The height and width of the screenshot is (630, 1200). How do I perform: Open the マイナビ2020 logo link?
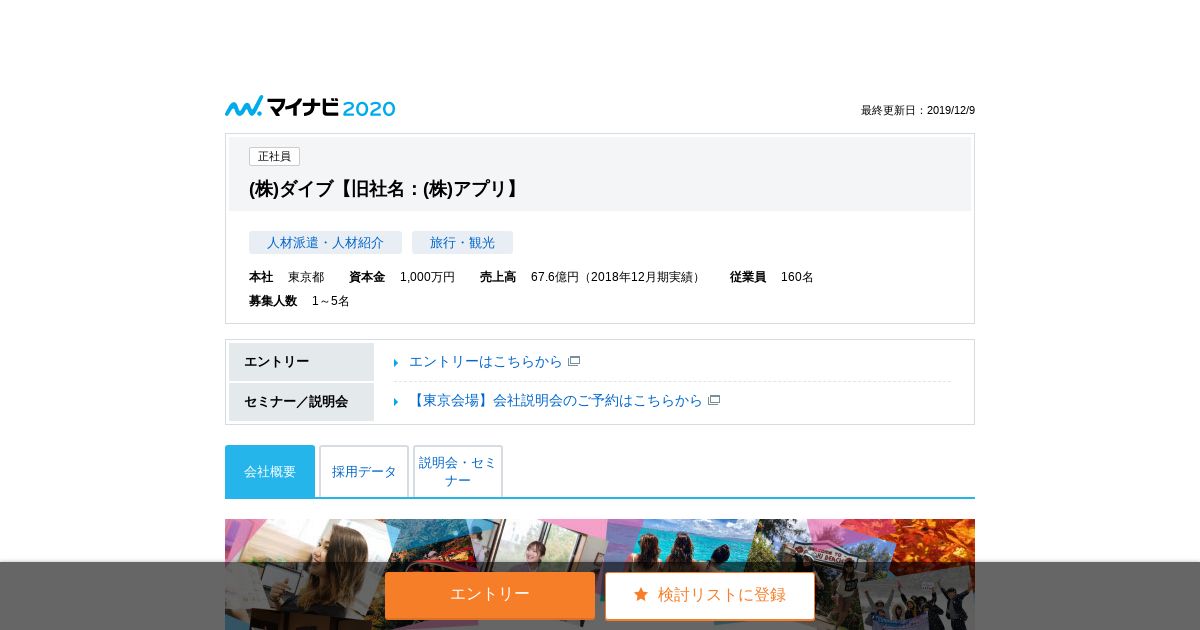point(310,107)
